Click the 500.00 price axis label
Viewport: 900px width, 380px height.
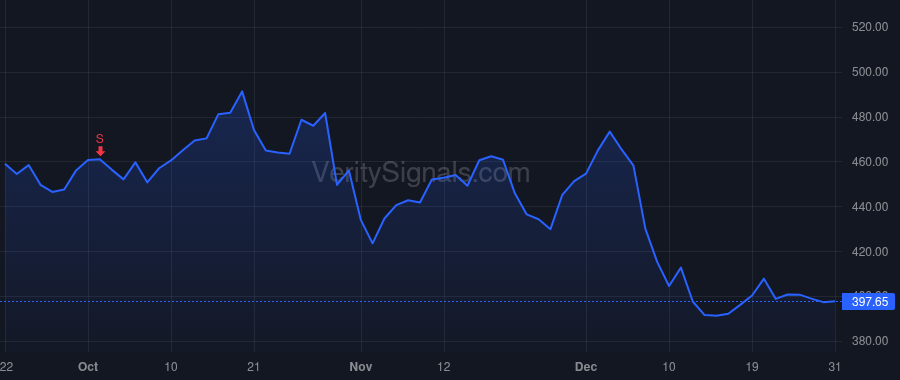point(870,72)
